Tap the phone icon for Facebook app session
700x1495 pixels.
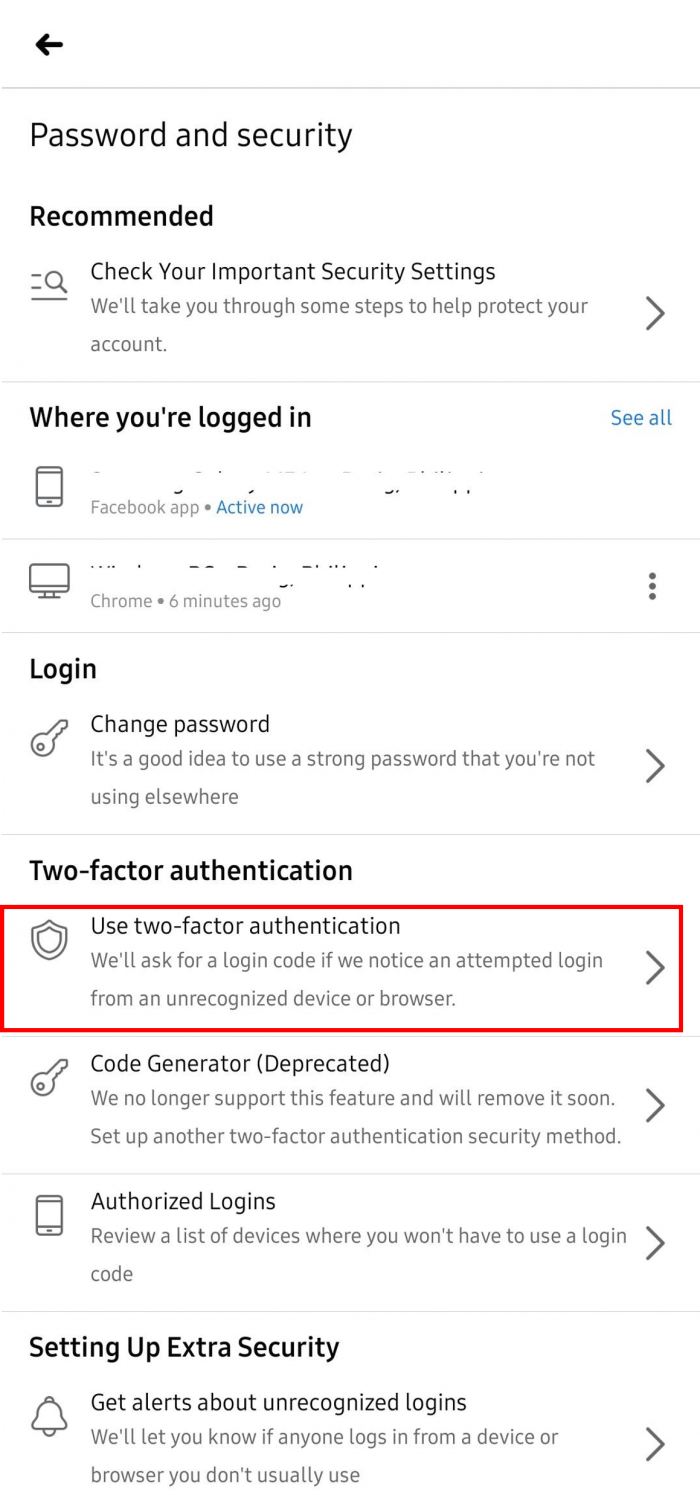(49, 488)
